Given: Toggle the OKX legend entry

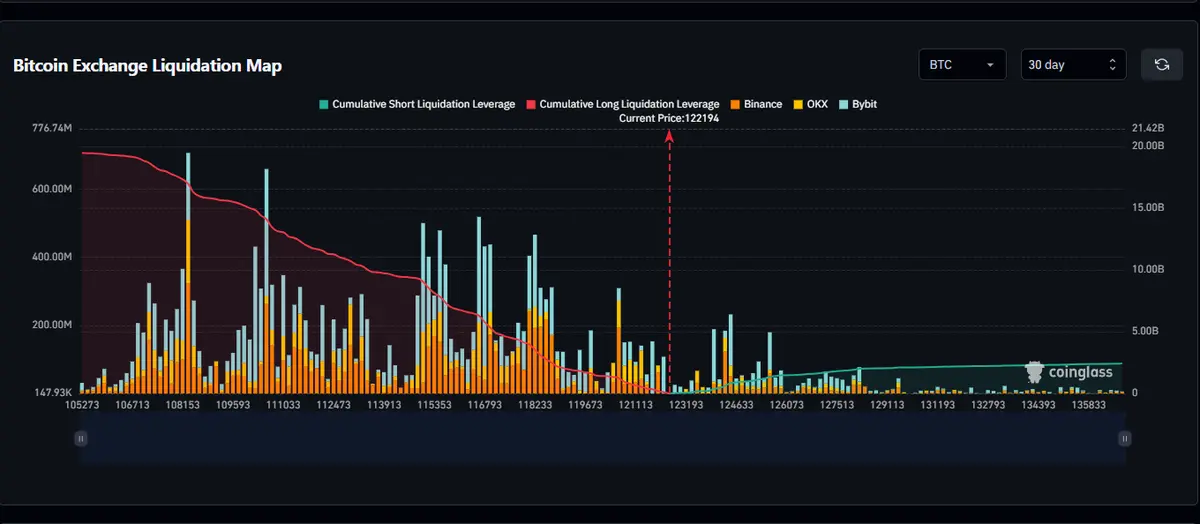Looking at the screenshot, I should pos(810,104).
